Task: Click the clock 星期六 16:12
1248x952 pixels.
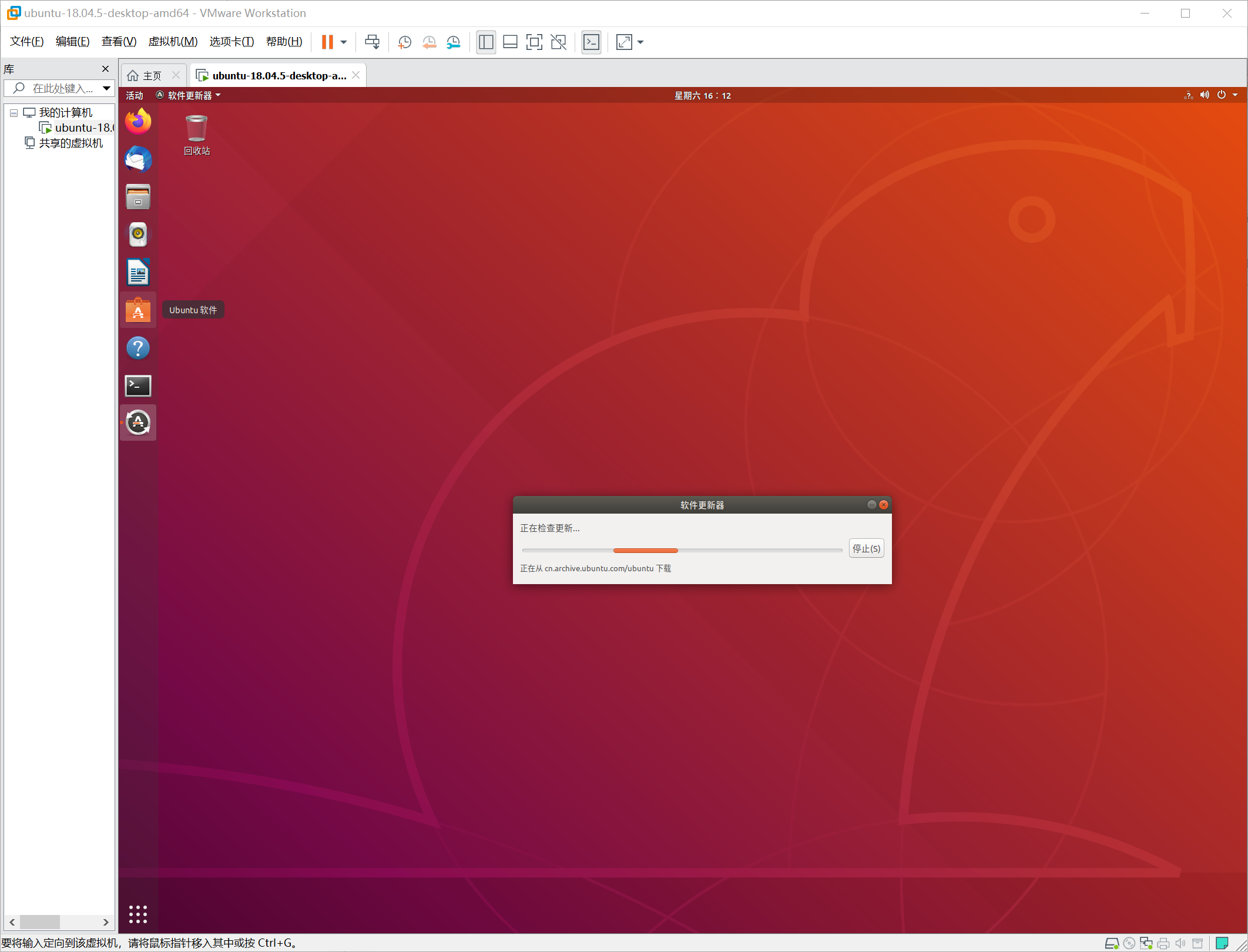Action: pyautogui.click(x=703, y=95)
